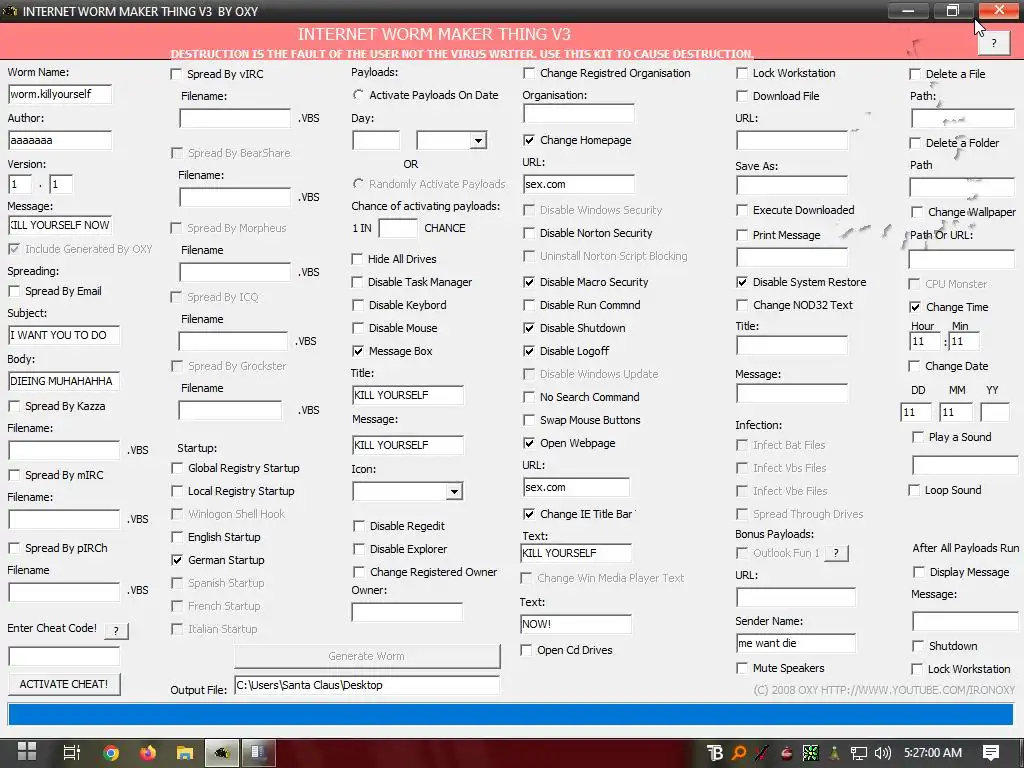This screenshot has height=768, width=1024.
Task: Check Display Message after payloads
Action: click(x=918, y=572)
